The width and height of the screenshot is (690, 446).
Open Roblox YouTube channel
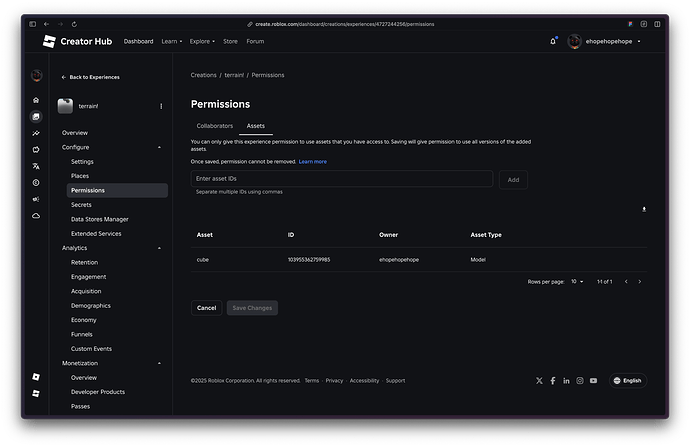[594, 380]
